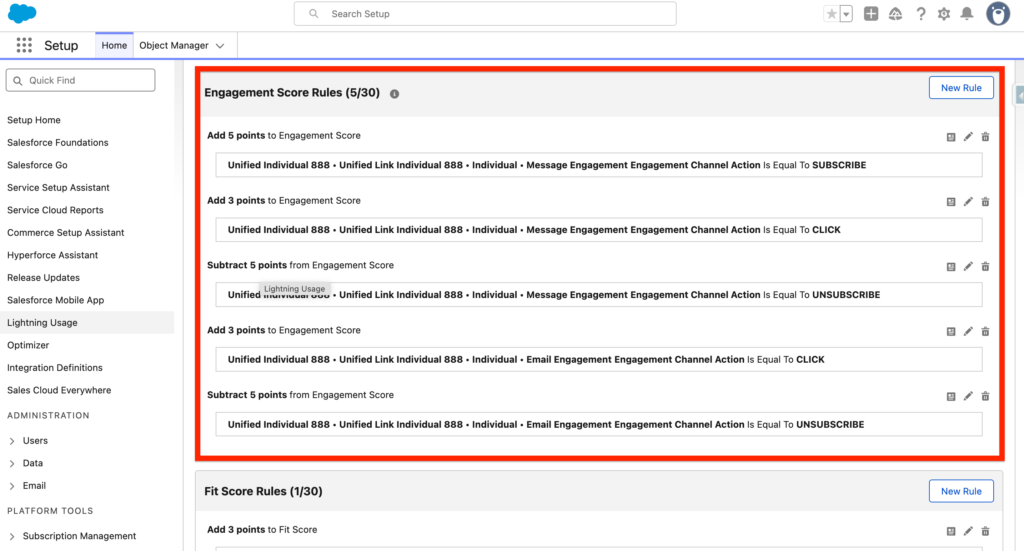Open Lightning Usage from the sidebar
Screen dimensions: 1024x551
[x=42, y=323]
